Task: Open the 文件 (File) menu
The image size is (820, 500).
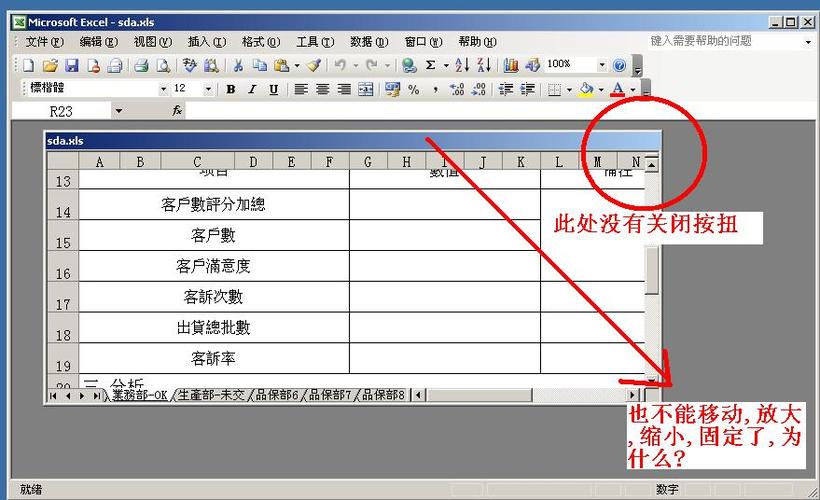Action: 44,42
